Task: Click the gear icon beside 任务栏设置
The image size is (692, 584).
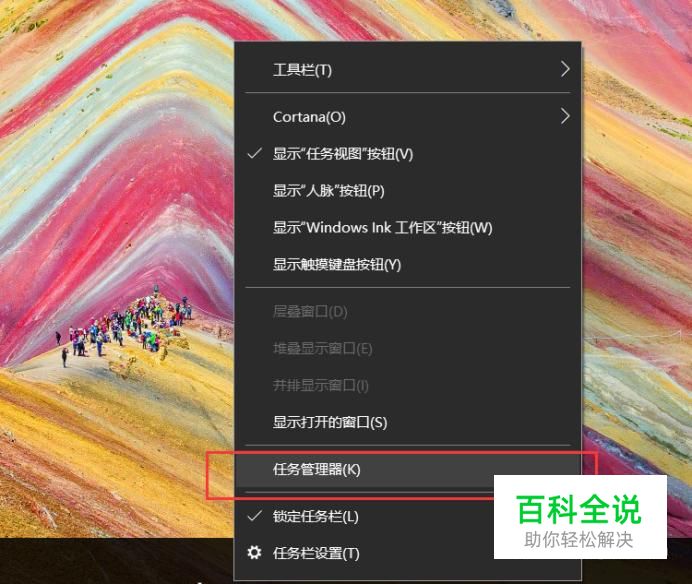Action: click(254, 552)
